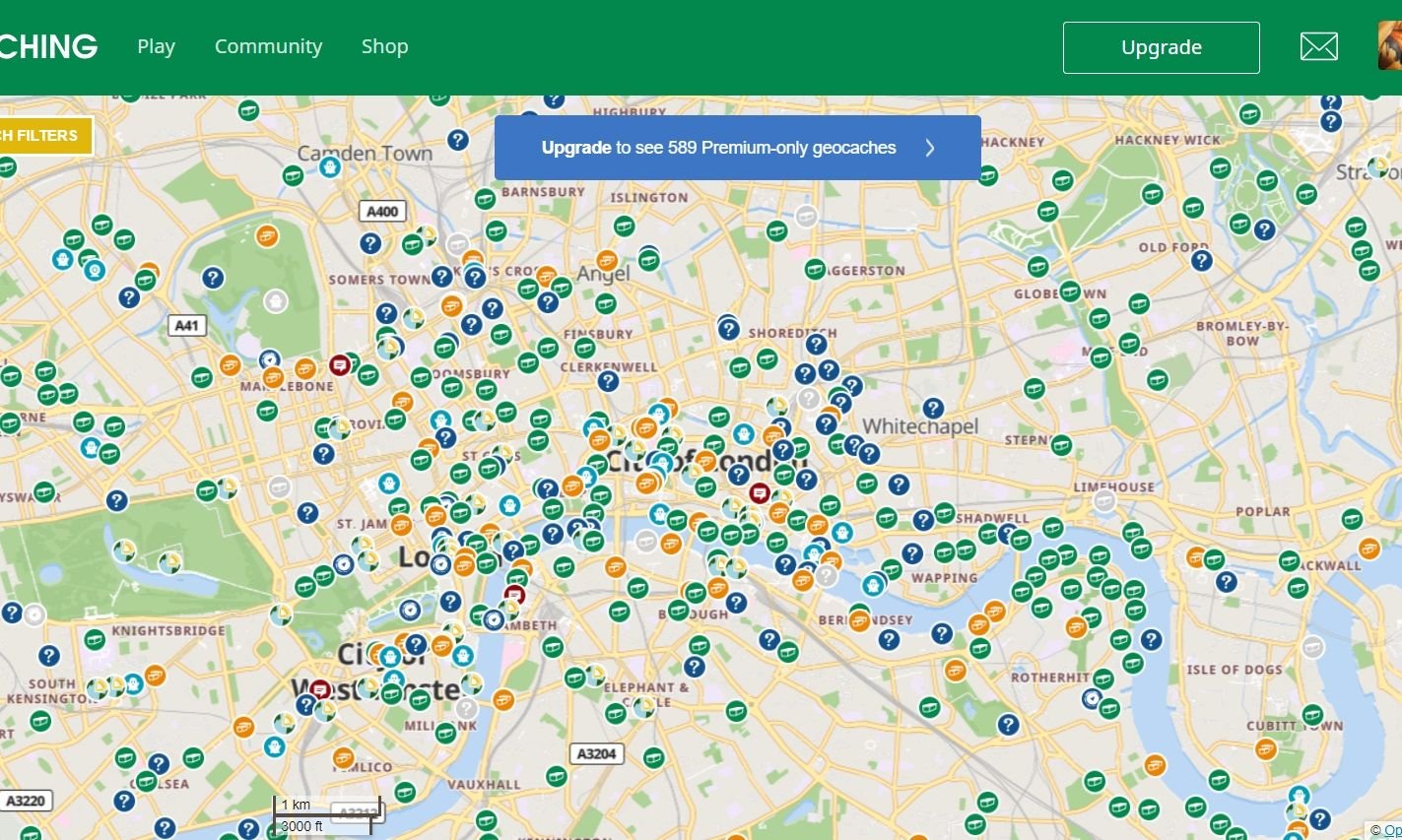This screenshot has width=1402, height=840.
Task: Select the red event cache near Marylebone
Action: pos(340,365)
